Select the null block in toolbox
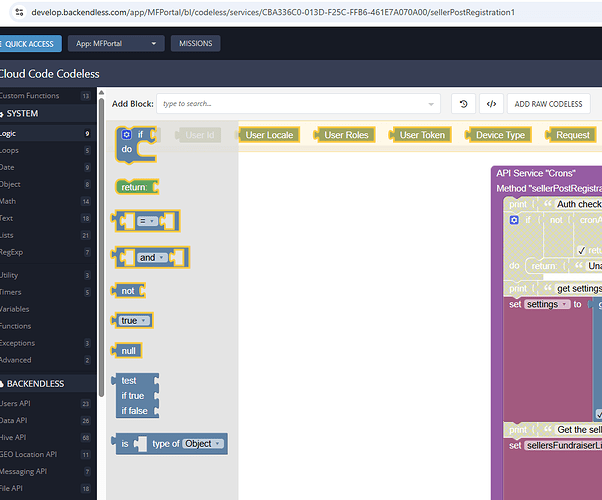 point(128,351)
